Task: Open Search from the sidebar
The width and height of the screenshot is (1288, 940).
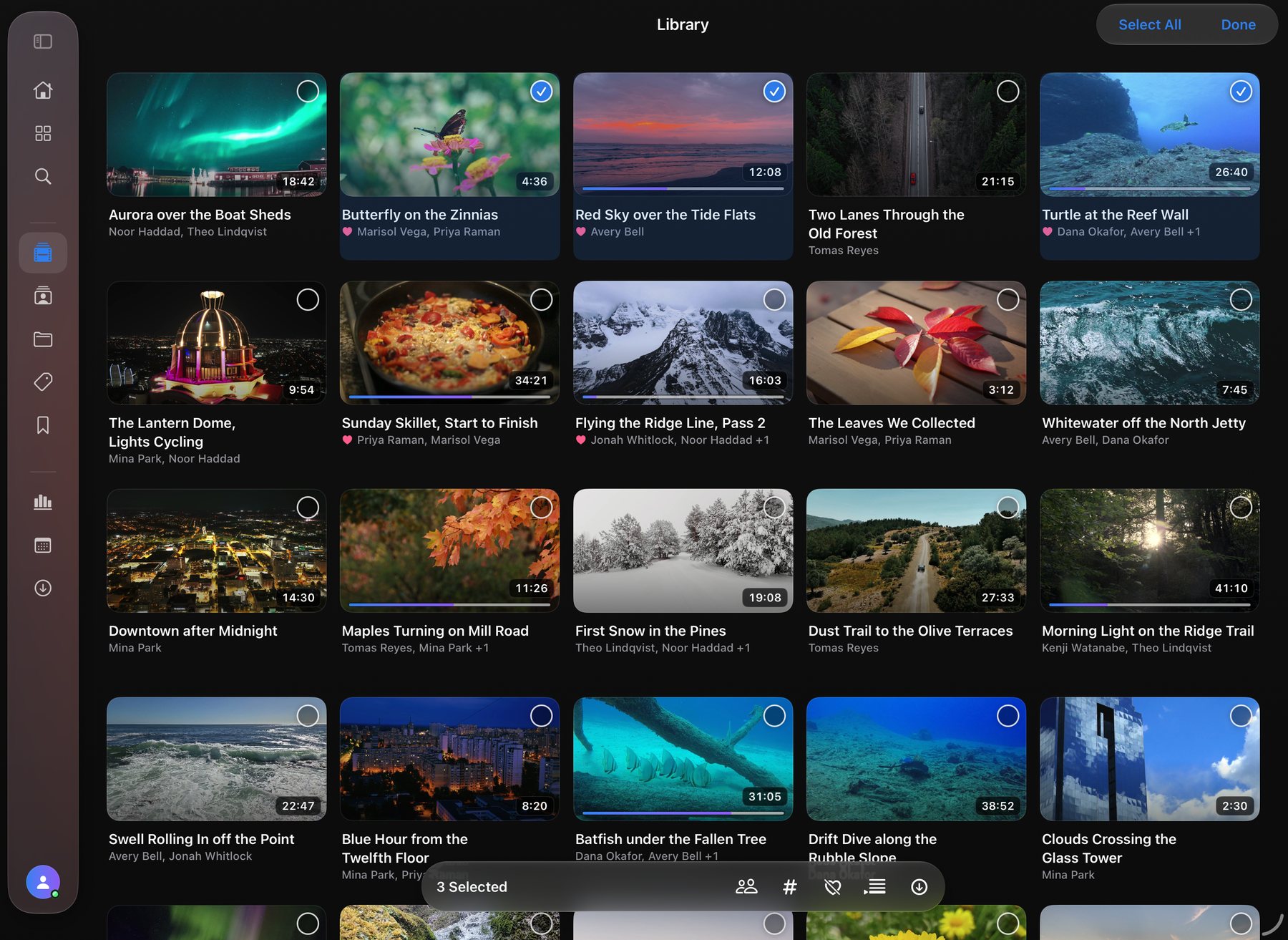Action: point(43,176)
